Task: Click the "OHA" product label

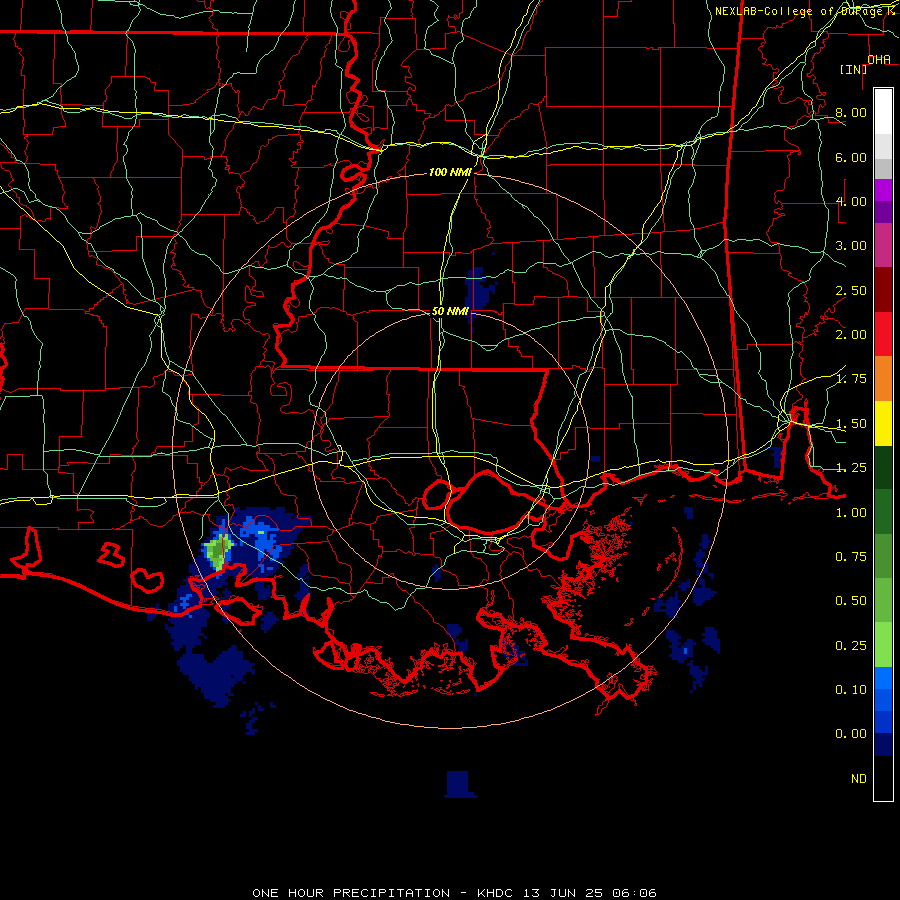Action: coord(879,59)
